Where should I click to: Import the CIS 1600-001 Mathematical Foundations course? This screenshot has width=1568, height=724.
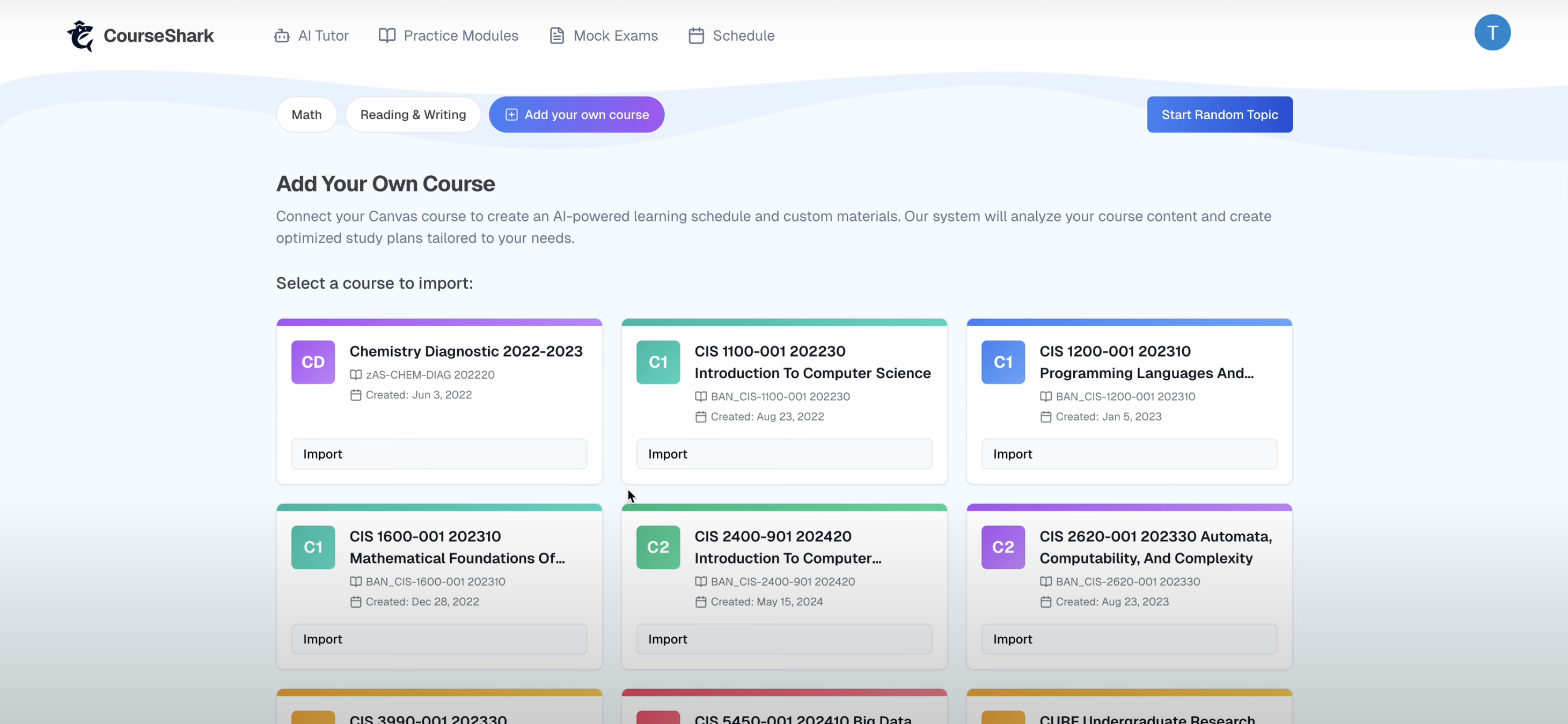[x=439, y=639]
